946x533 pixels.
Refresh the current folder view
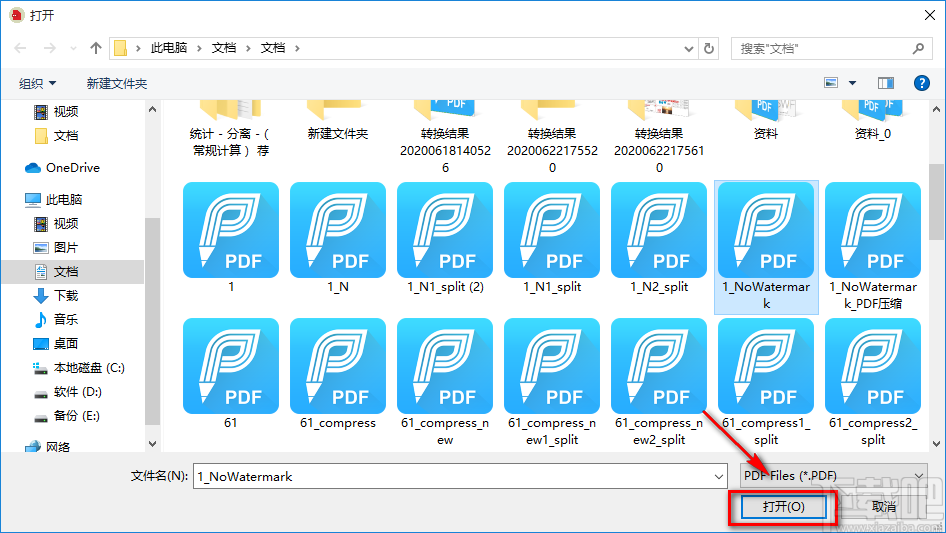[x=709, y=48]
